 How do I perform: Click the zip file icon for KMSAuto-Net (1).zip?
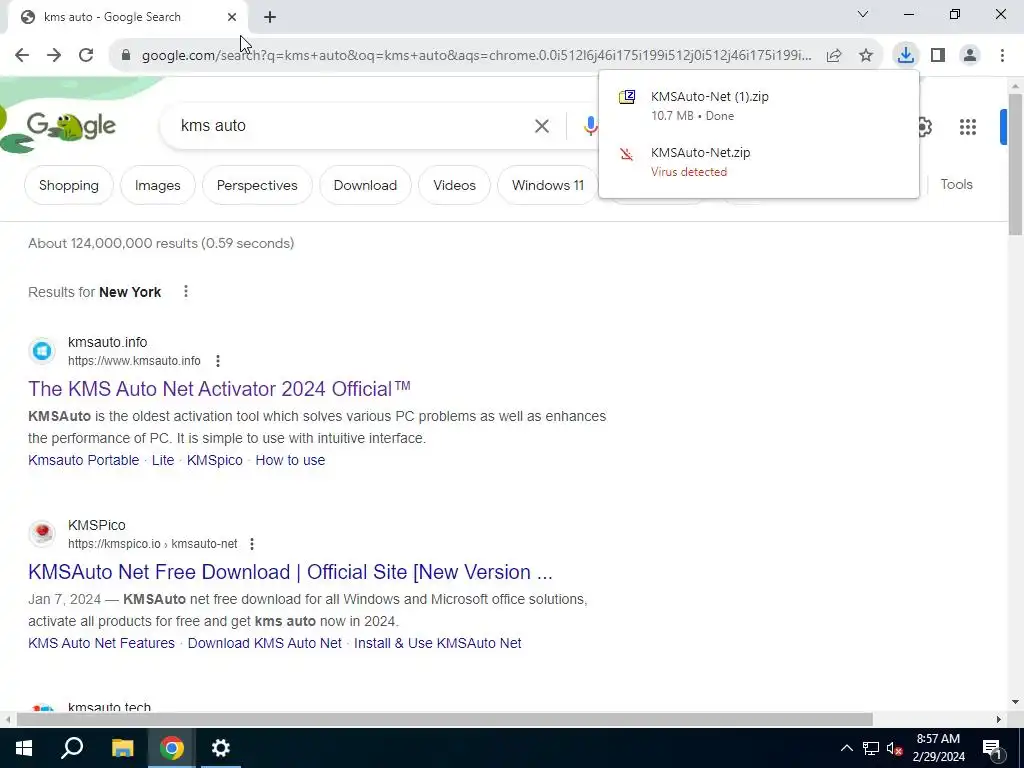tap(627, 97)
